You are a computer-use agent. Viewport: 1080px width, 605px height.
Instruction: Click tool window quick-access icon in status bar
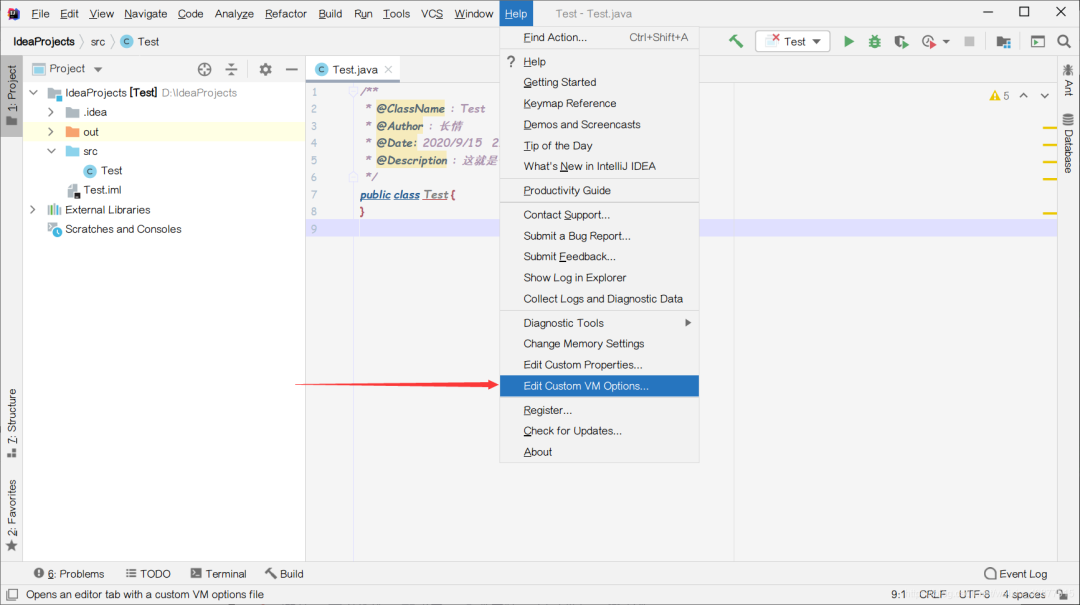(12, 594)
